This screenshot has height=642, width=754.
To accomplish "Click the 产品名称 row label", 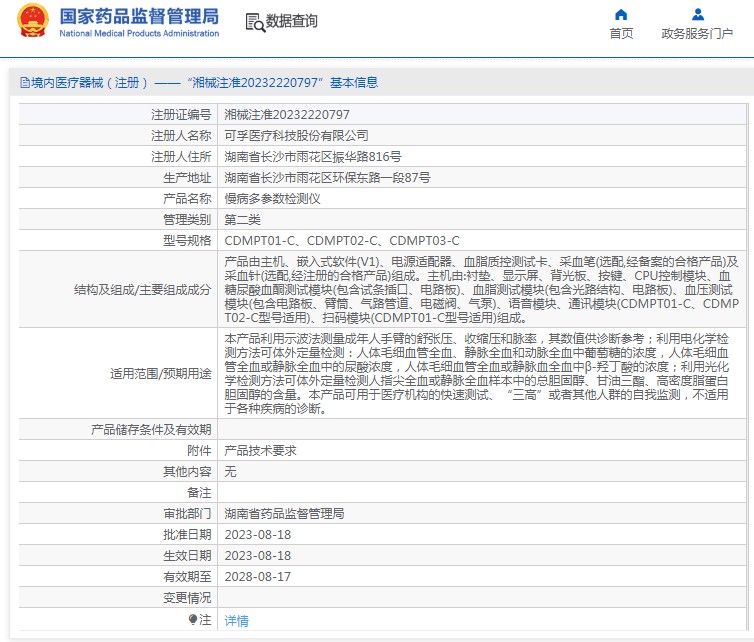I will pos(187,199).
